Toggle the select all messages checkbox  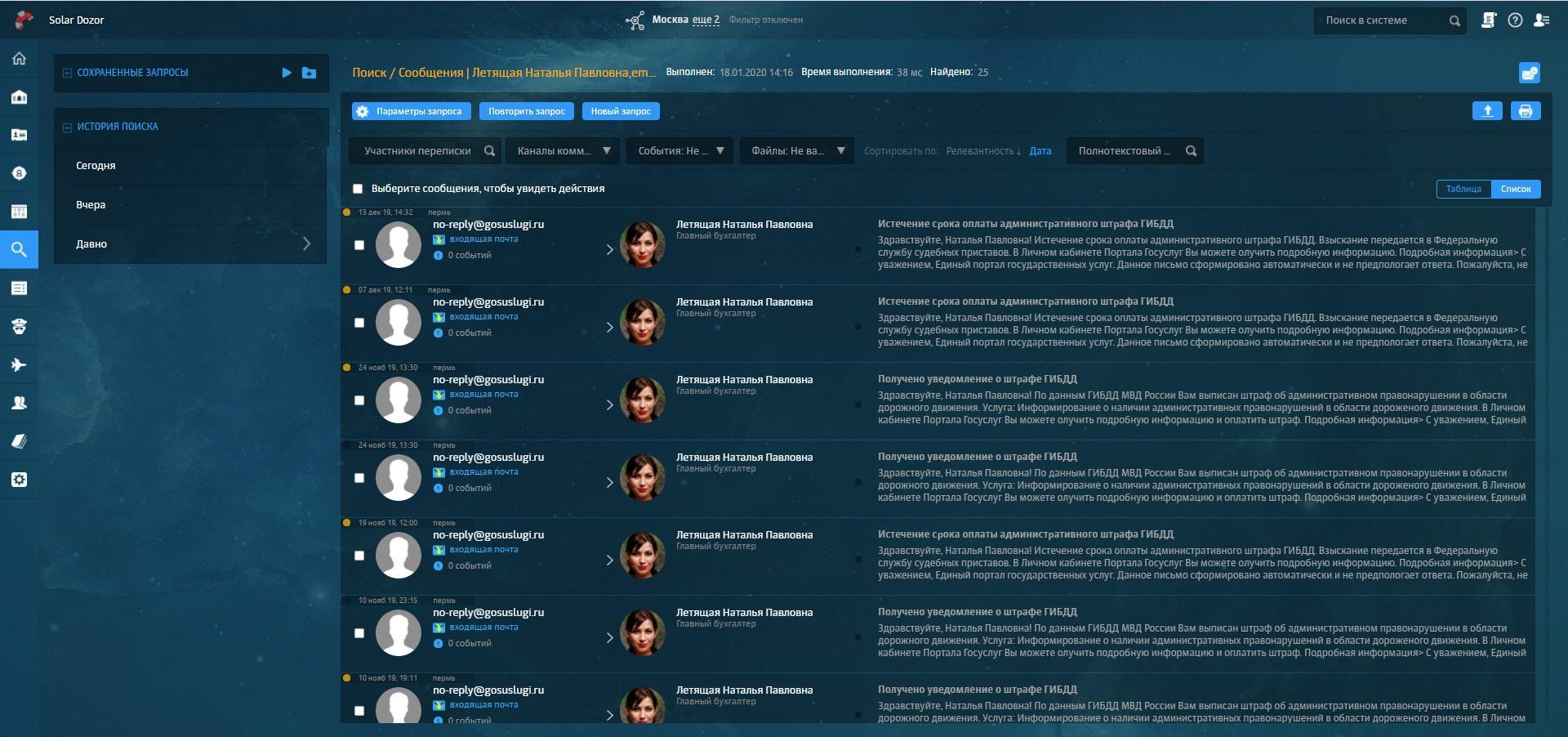pos(358,189)
